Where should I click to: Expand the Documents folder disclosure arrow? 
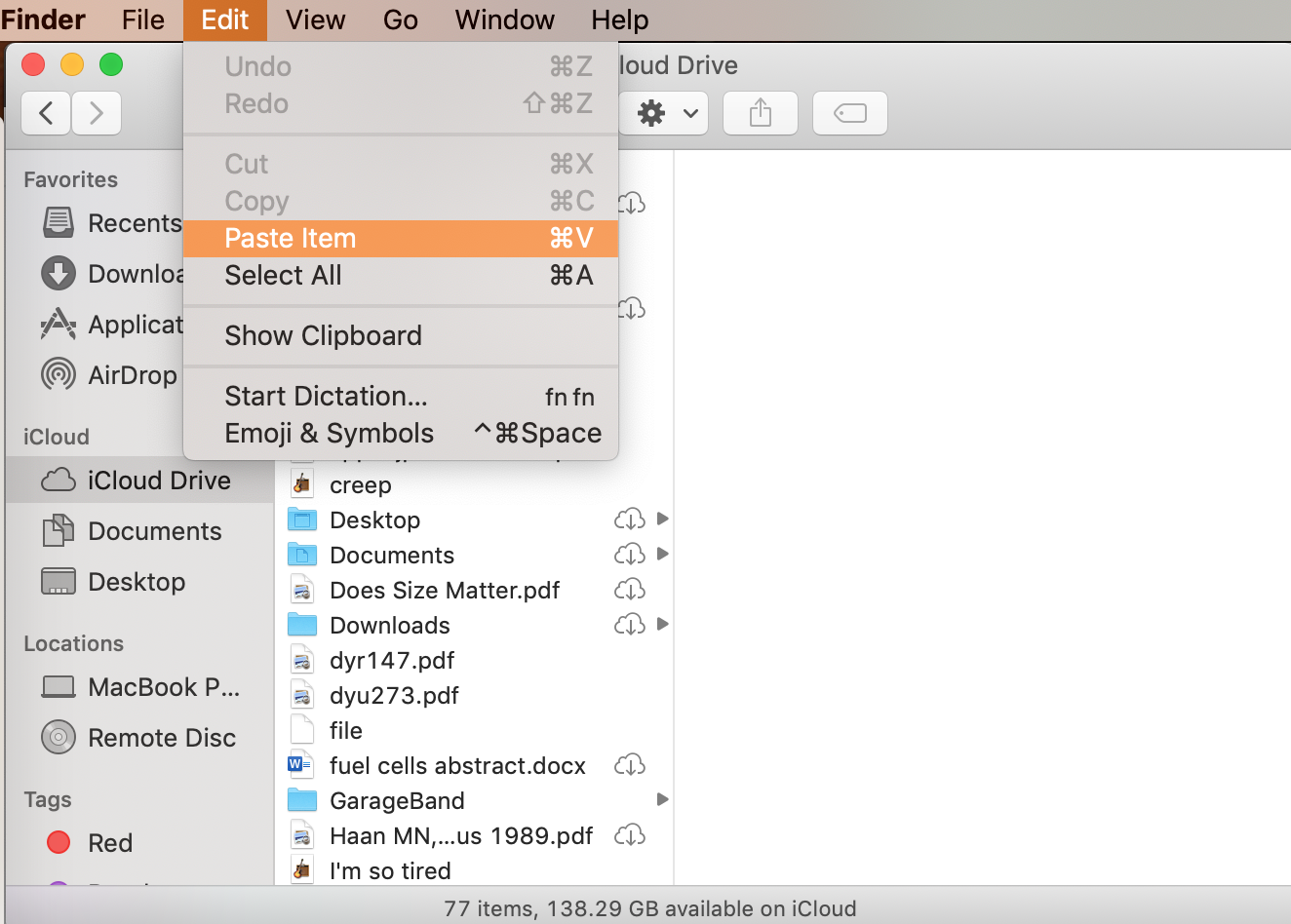coord(663,554)
